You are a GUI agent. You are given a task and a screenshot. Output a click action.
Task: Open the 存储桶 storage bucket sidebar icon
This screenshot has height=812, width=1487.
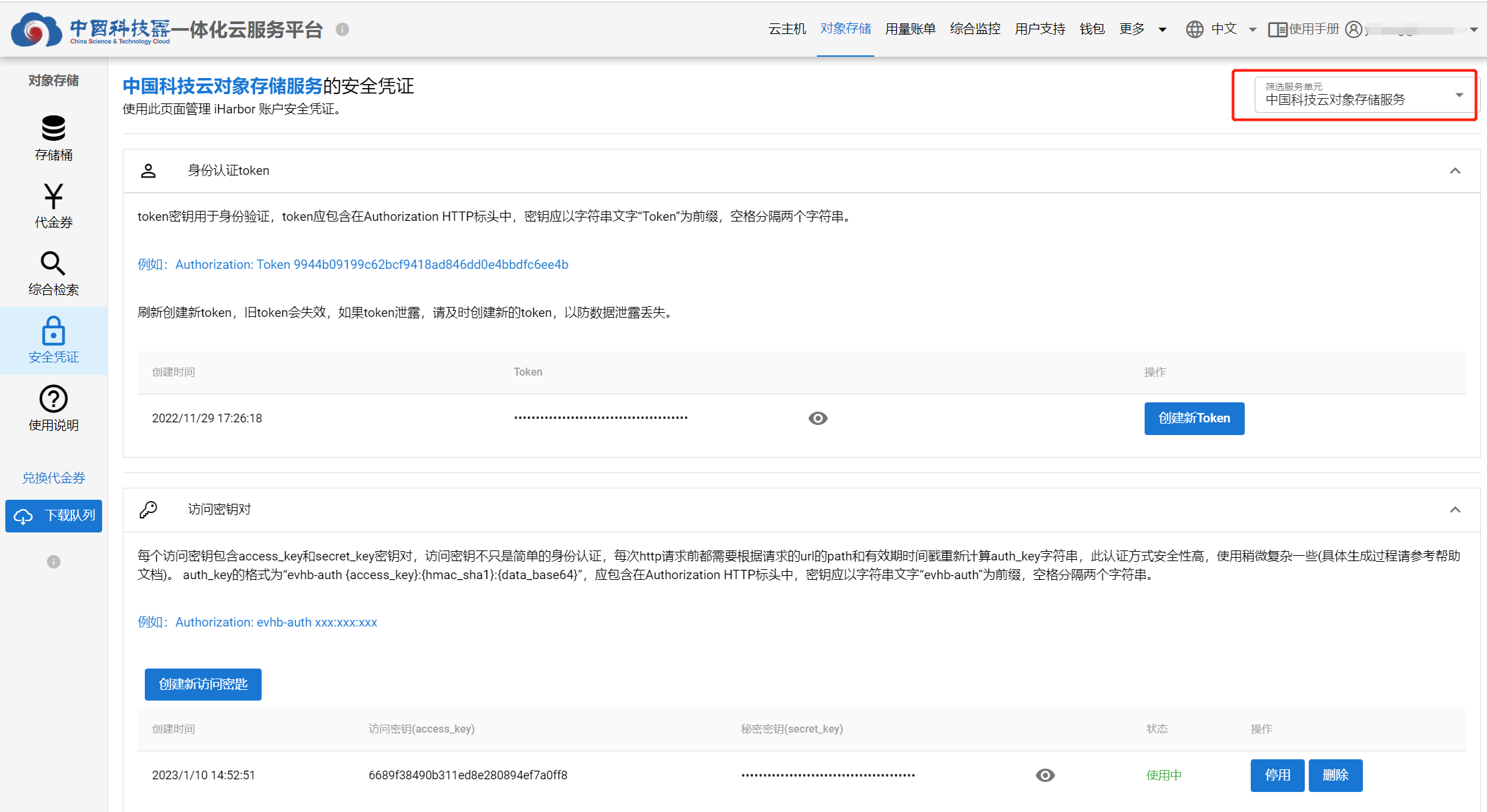[x=53, y=128]
